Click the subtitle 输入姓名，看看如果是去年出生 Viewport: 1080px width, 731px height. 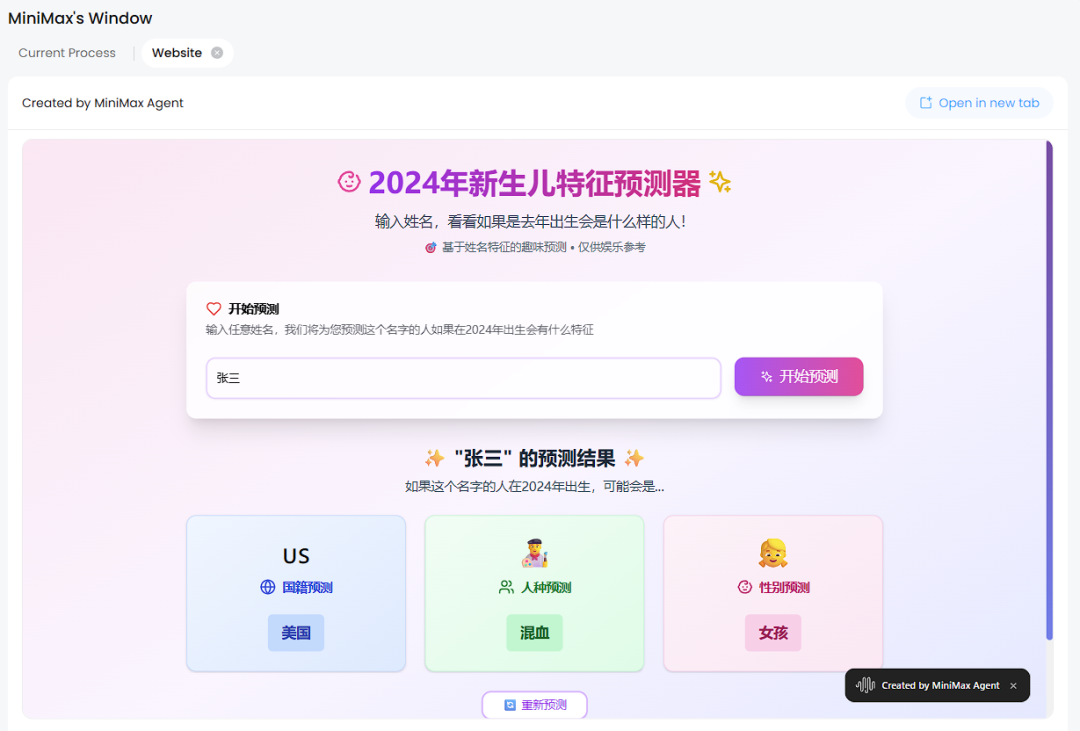point(530,221)
